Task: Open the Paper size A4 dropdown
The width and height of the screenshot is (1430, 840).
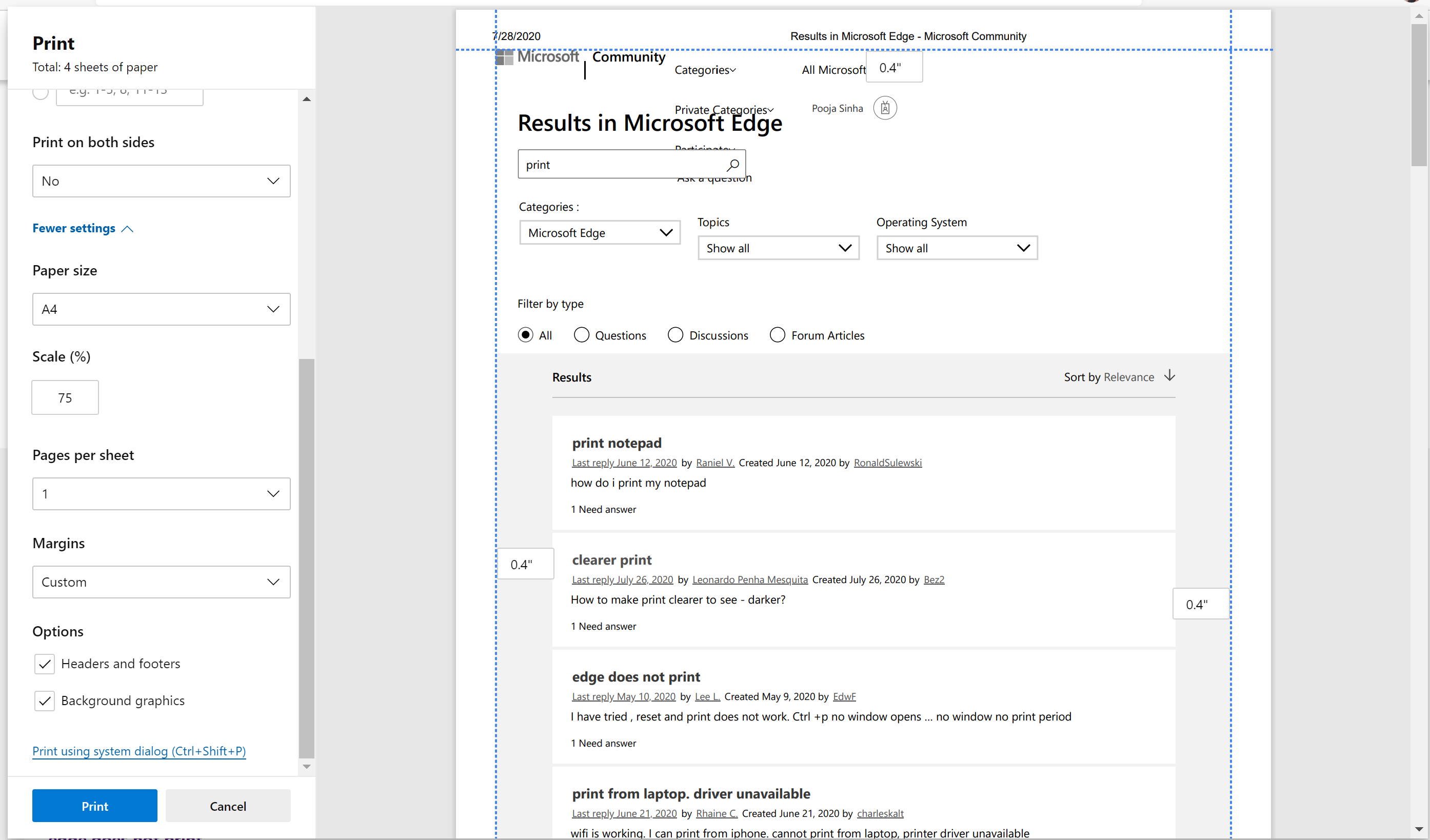Action: tap(161, 309)
